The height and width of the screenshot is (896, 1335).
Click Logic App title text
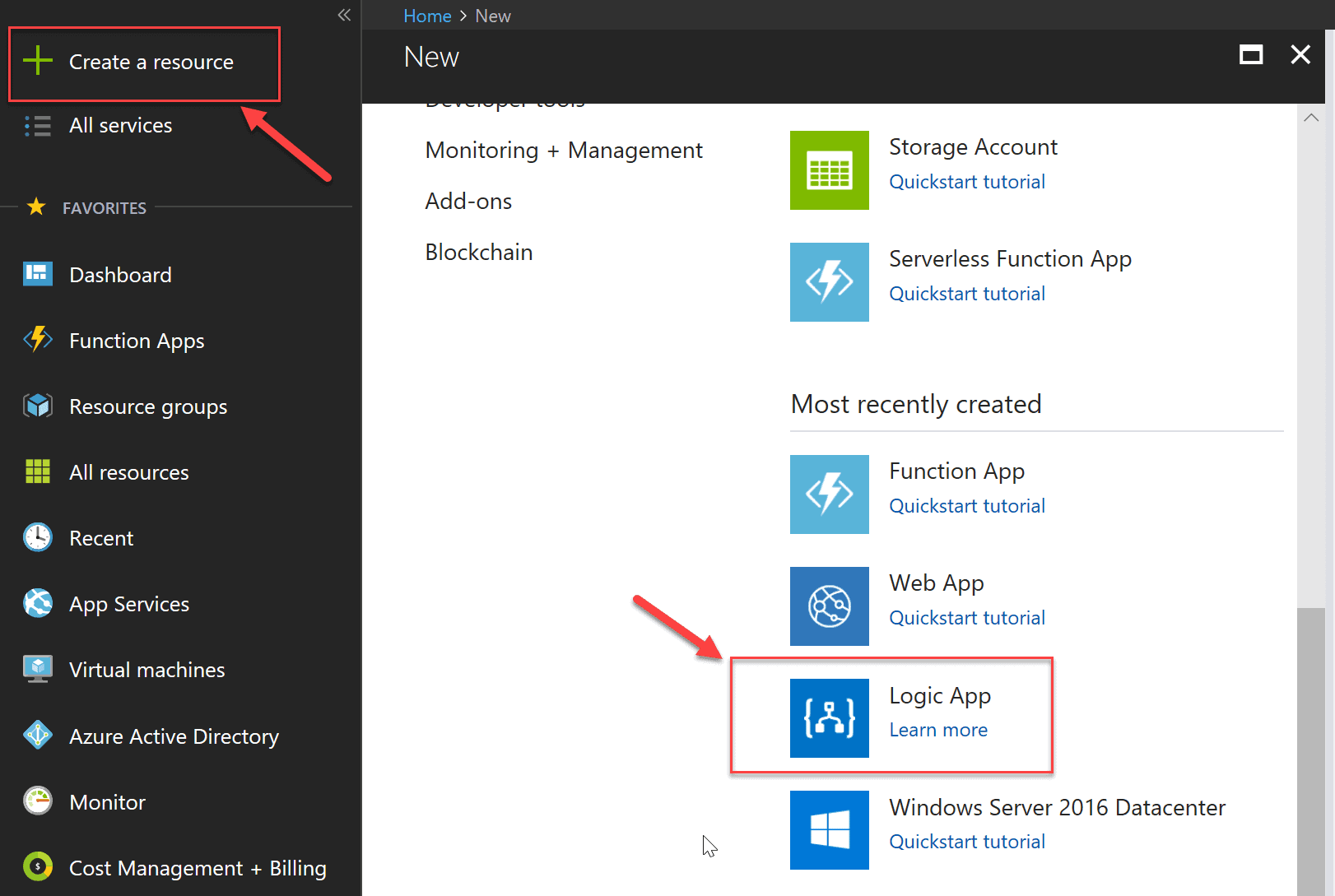[940, 696]
